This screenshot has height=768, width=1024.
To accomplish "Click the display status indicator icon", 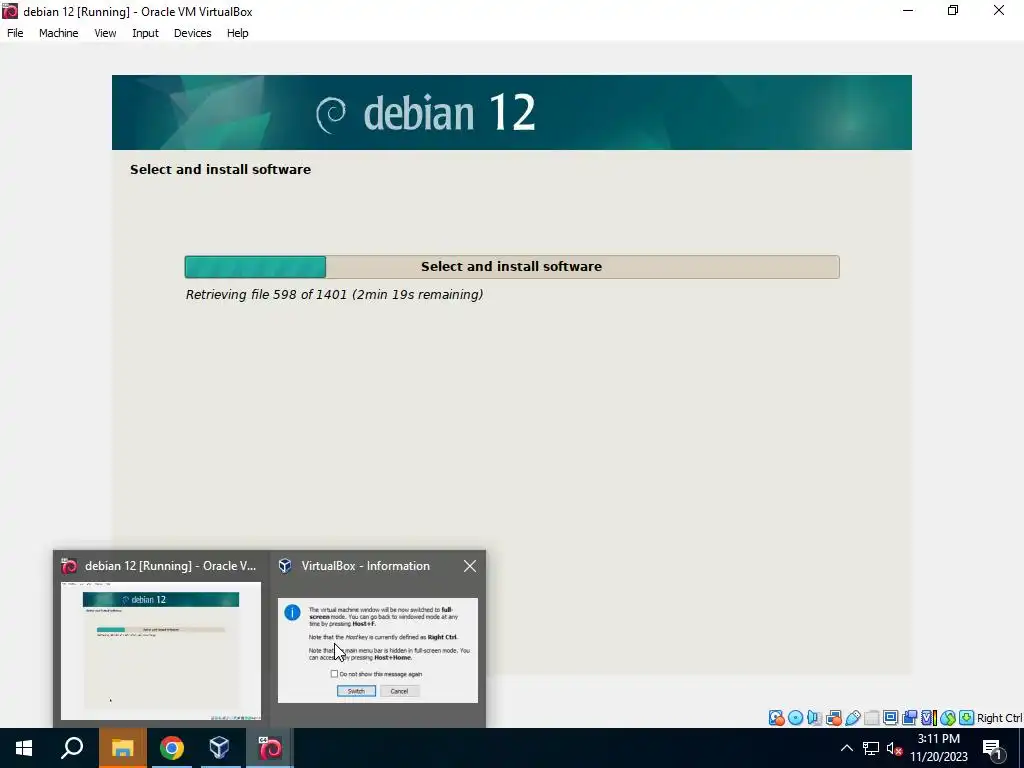I will [x=890, y=718].
